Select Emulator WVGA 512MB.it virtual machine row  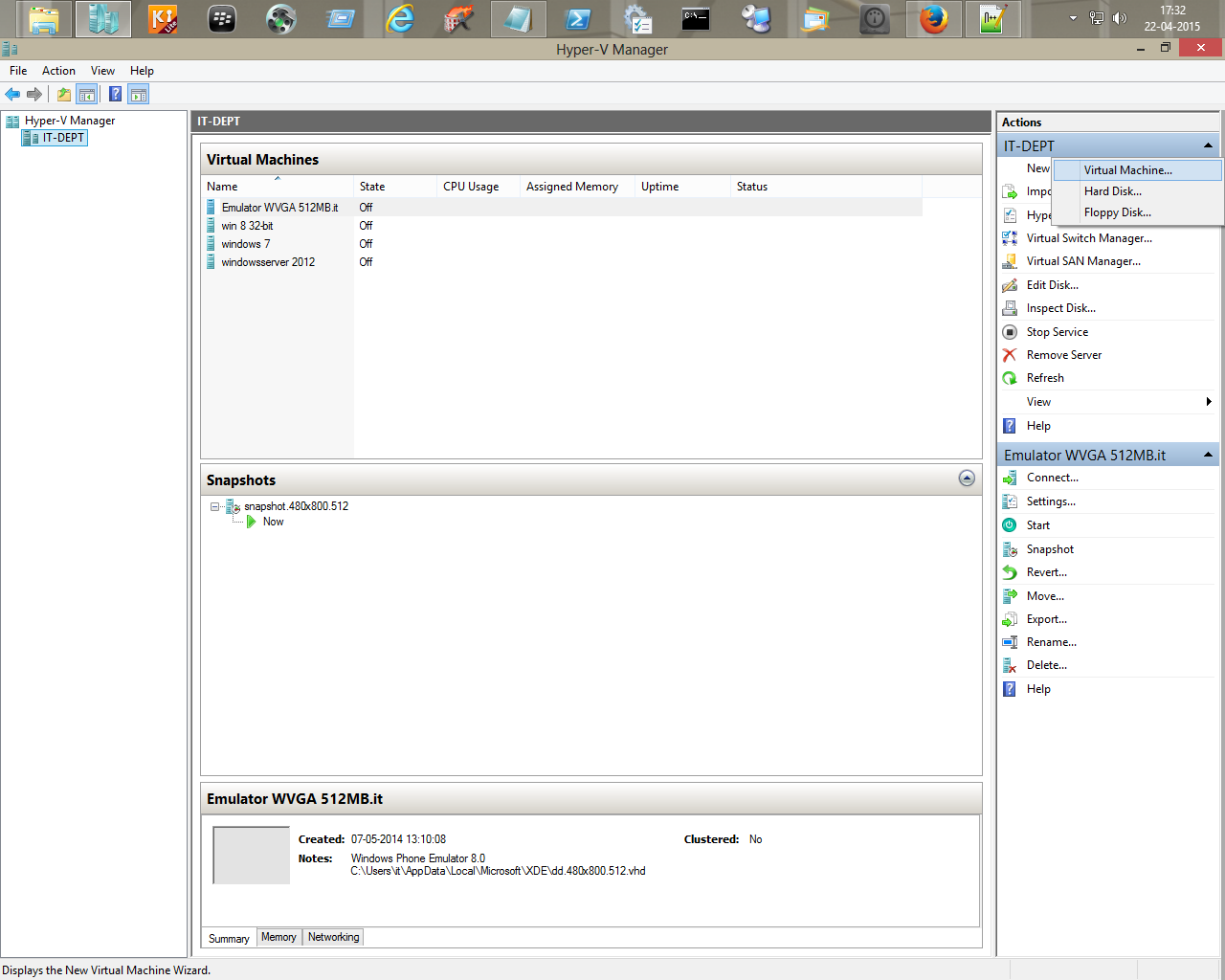click(x=563, y=208)
